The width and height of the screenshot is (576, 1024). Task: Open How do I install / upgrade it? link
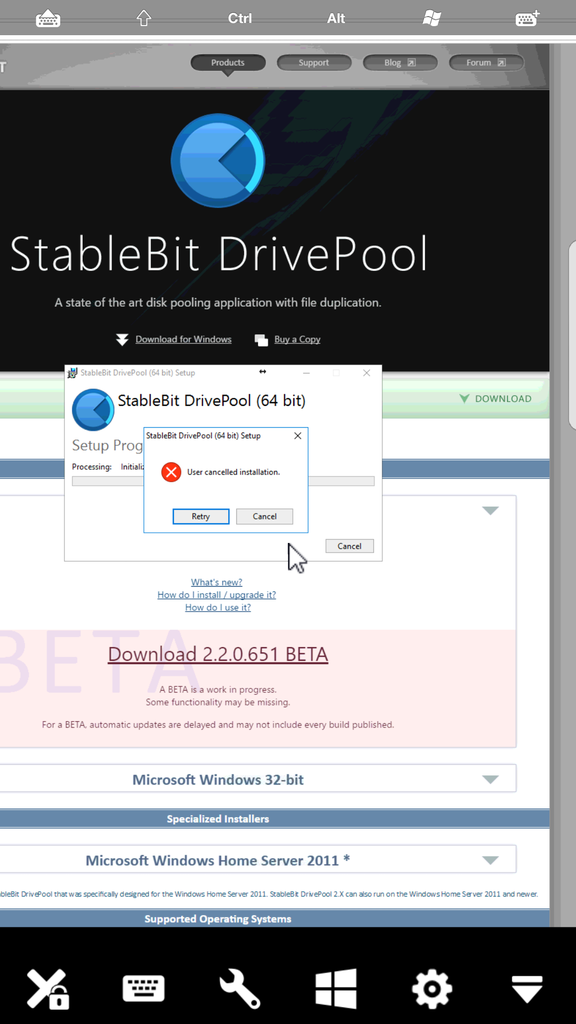click(x=216, y=595)
